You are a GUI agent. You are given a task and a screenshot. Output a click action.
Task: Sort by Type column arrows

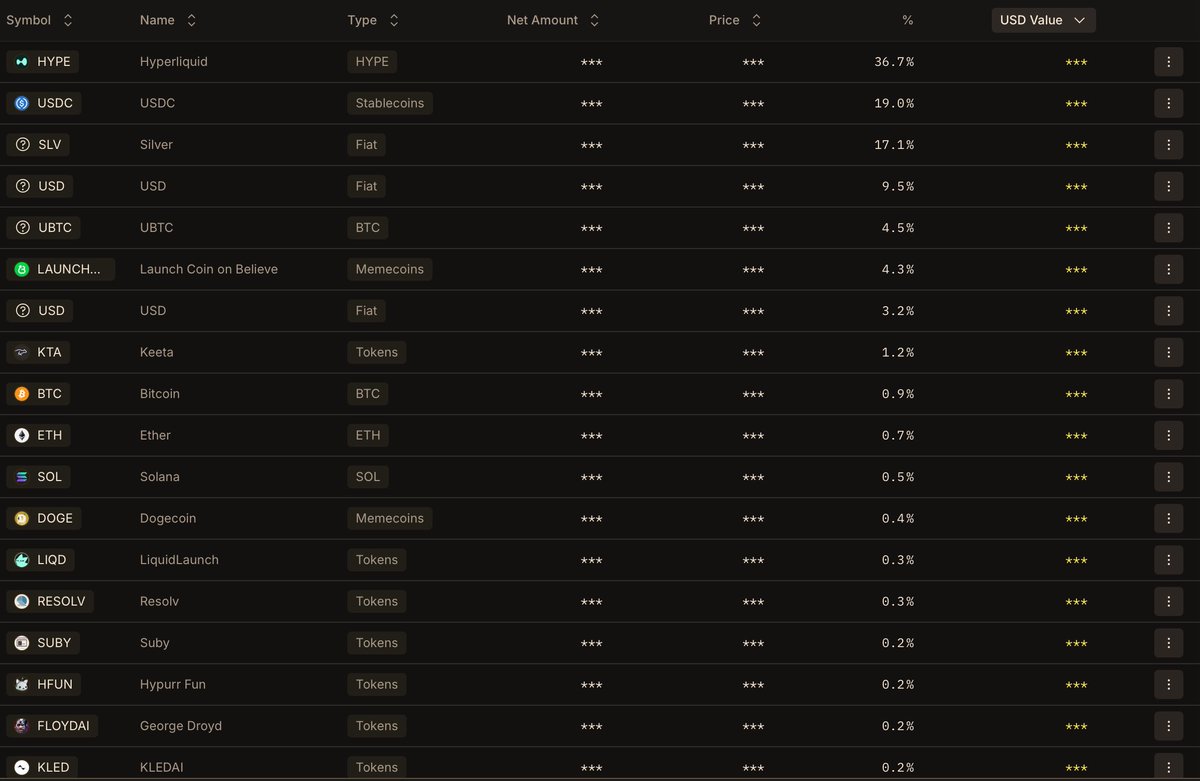coord(394,20)
